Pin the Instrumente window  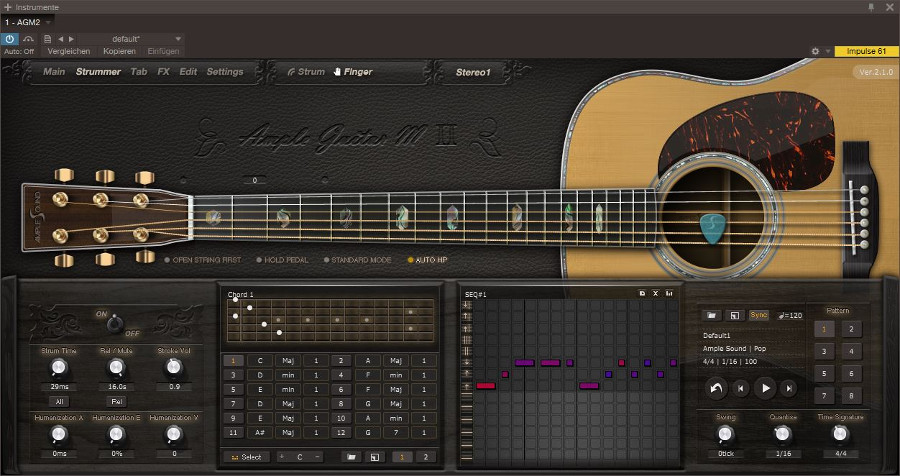[x=871, y=7]
